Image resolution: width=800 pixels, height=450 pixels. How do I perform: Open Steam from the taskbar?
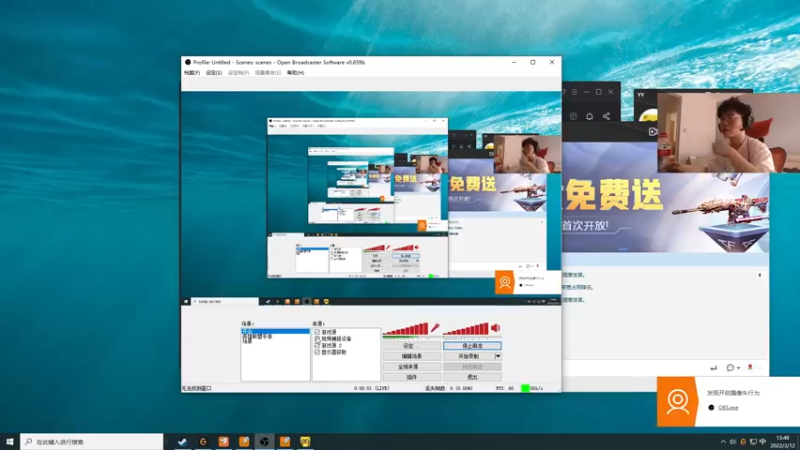click(182, 442)
